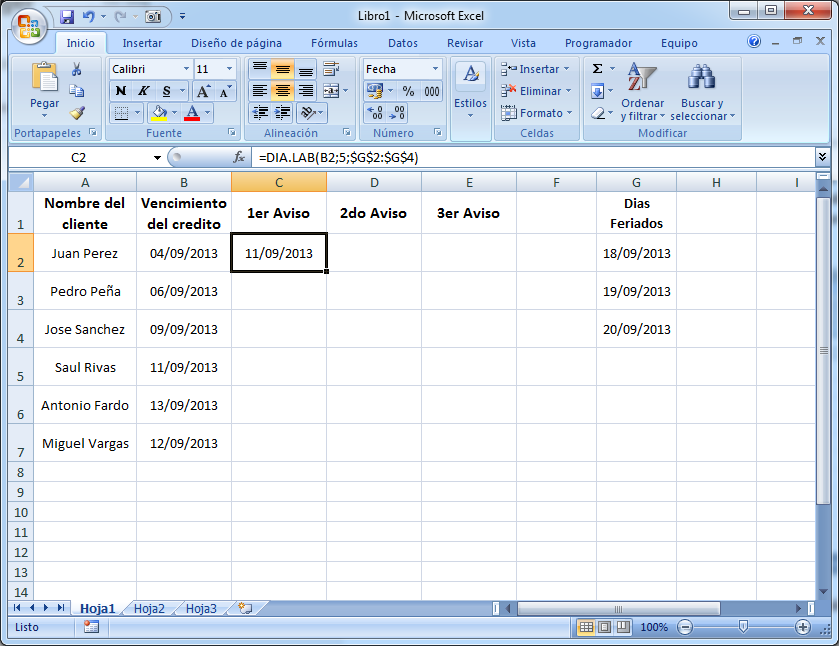Click the Pegar paste icon
The image size is (839, 646).
tap(44, 78)
